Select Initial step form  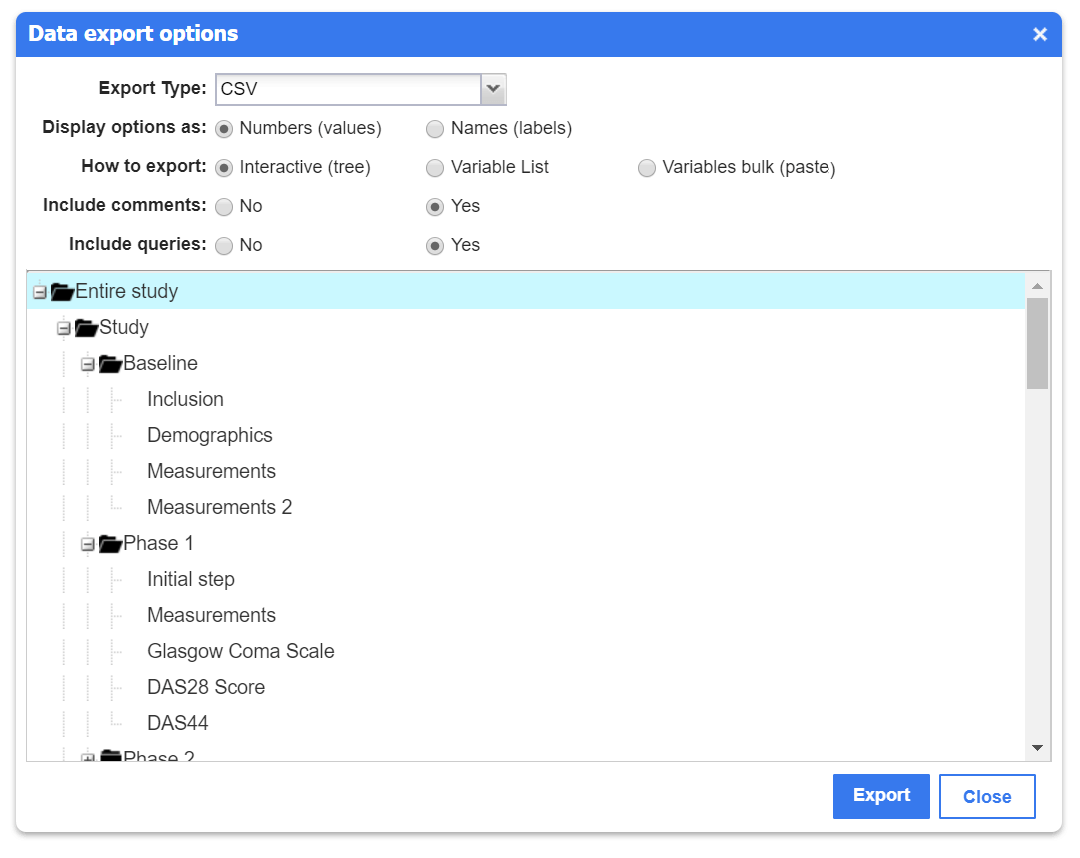pyautogui.click(x=191, y=579)
